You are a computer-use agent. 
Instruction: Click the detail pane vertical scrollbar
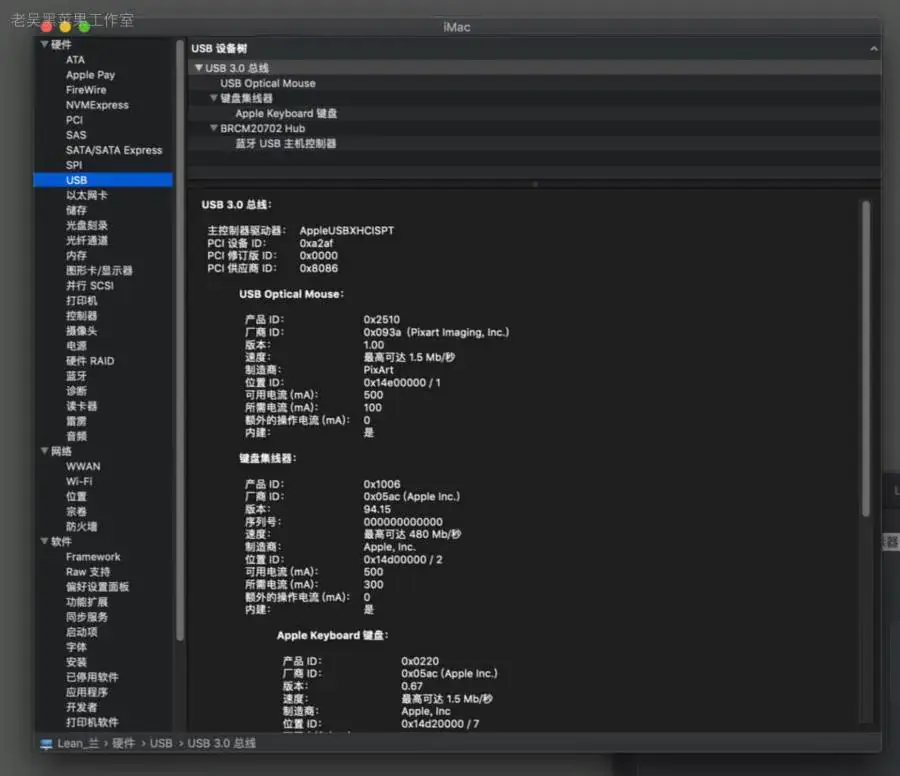pyautogui.click(x=866, y=359)
